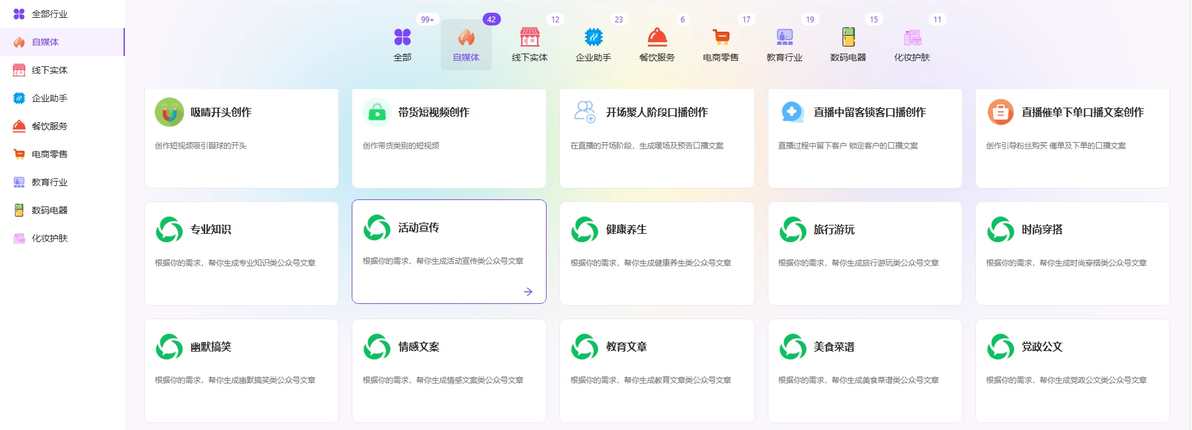
Task: Switch to the 电商零售 tab label
Action: (721, 58)
